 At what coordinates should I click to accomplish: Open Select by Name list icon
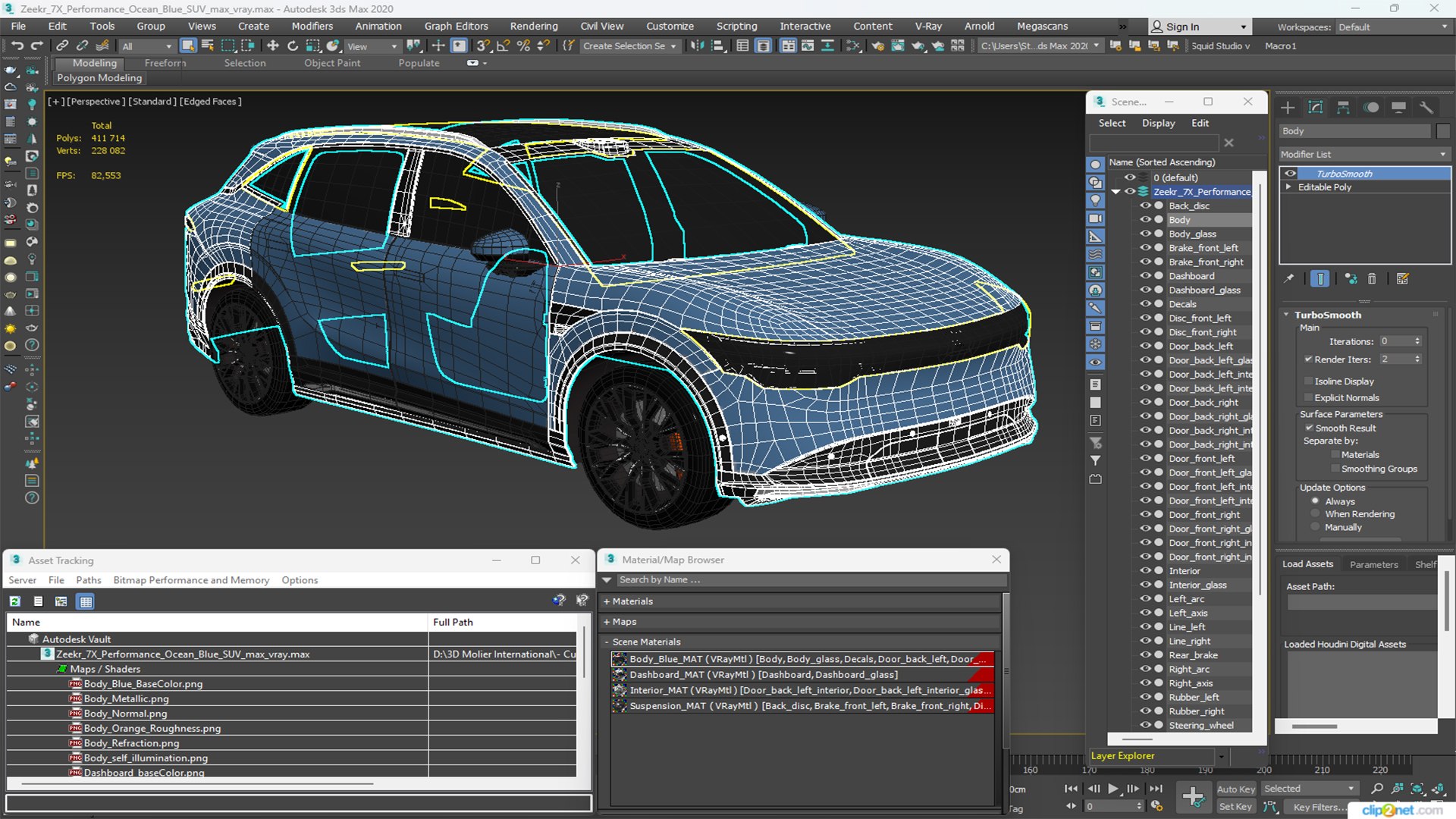tap(208, 46)
